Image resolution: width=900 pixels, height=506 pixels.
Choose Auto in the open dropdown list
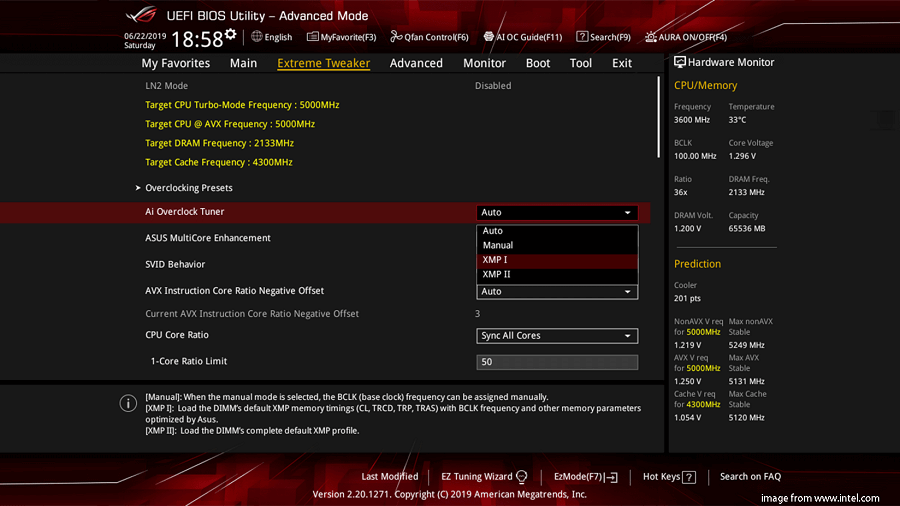pyautogui.click(x=557, y=231)
